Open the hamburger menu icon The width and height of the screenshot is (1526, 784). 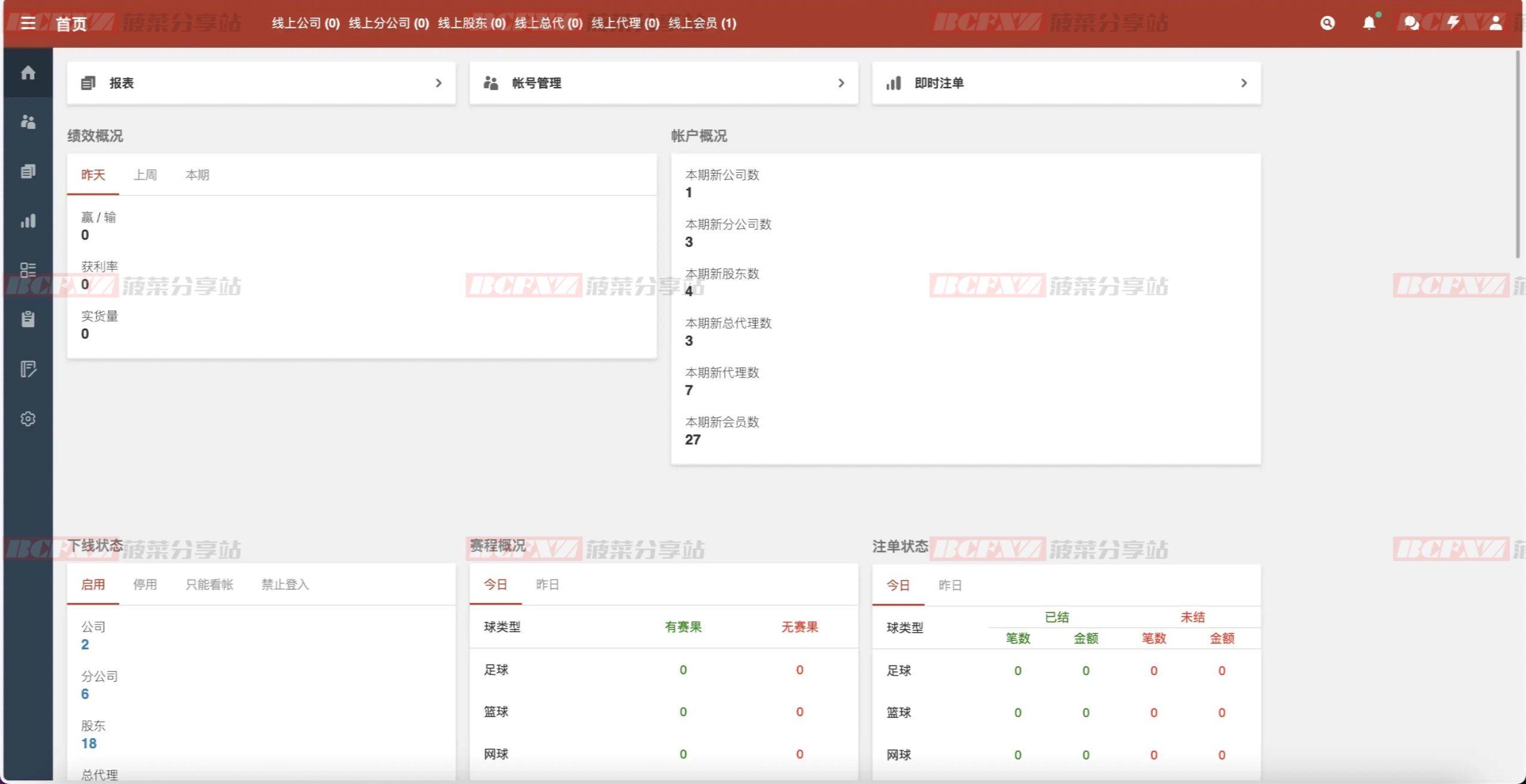(28, 23)
